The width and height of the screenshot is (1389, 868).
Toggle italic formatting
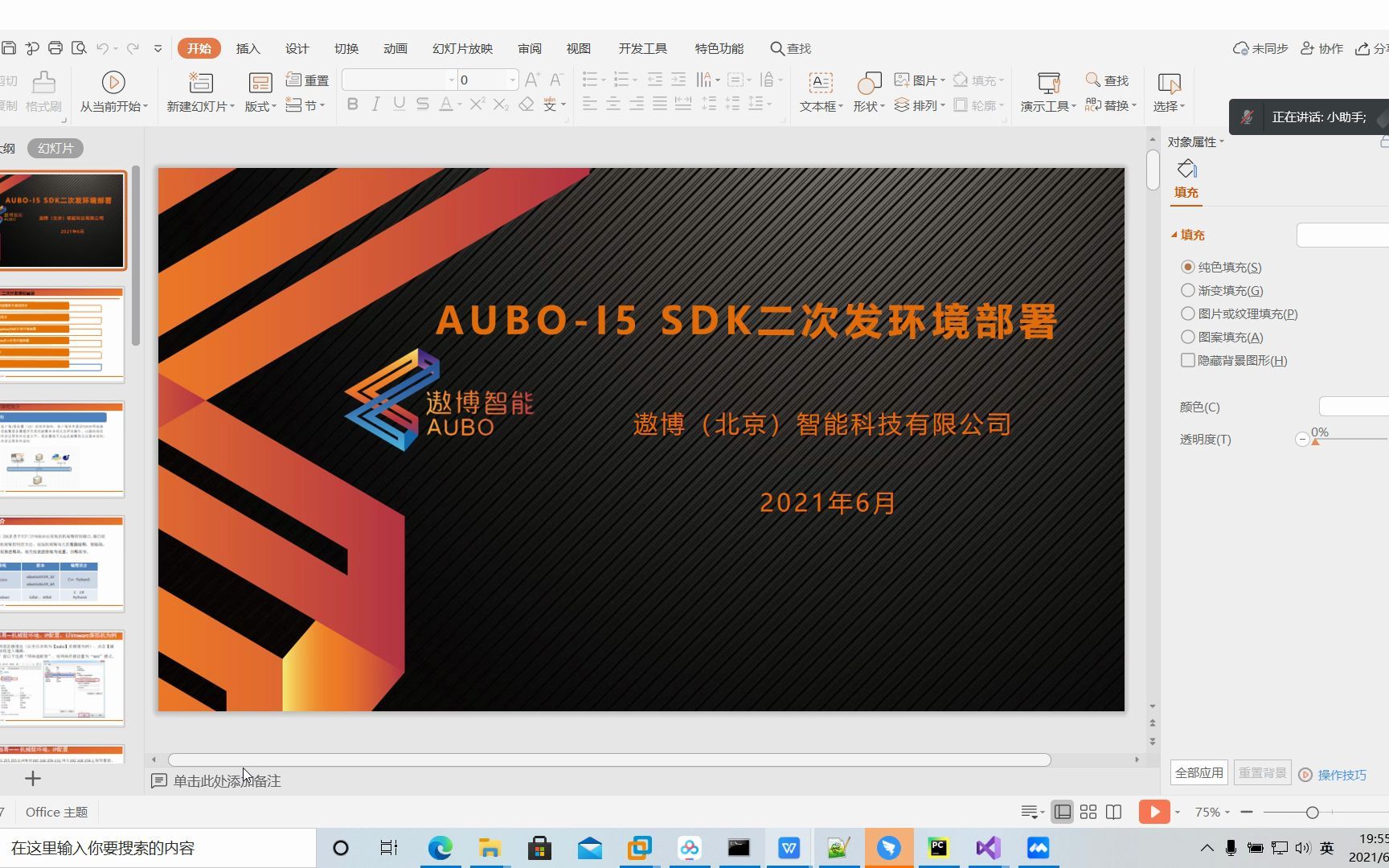pyautogui.click(x=375, y=104)
